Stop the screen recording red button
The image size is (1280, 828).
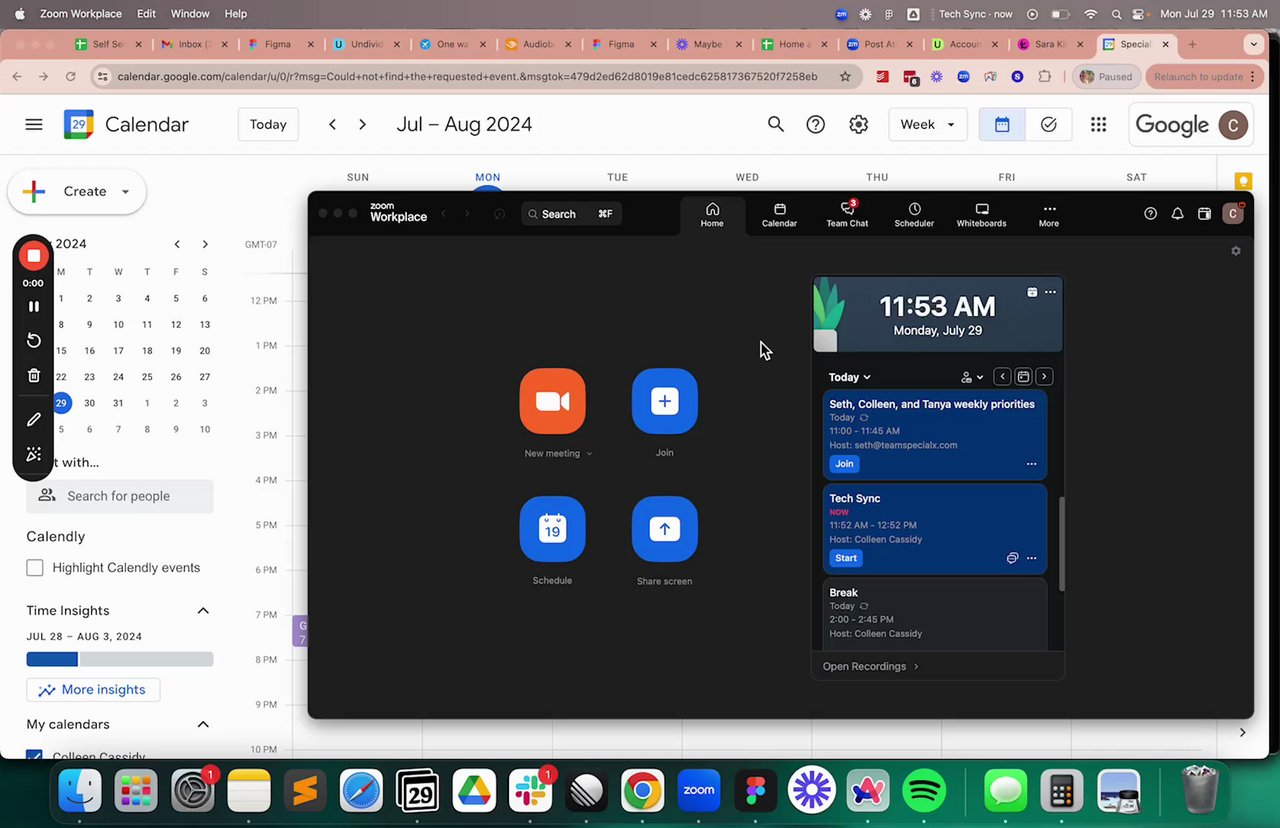(34, 256)
